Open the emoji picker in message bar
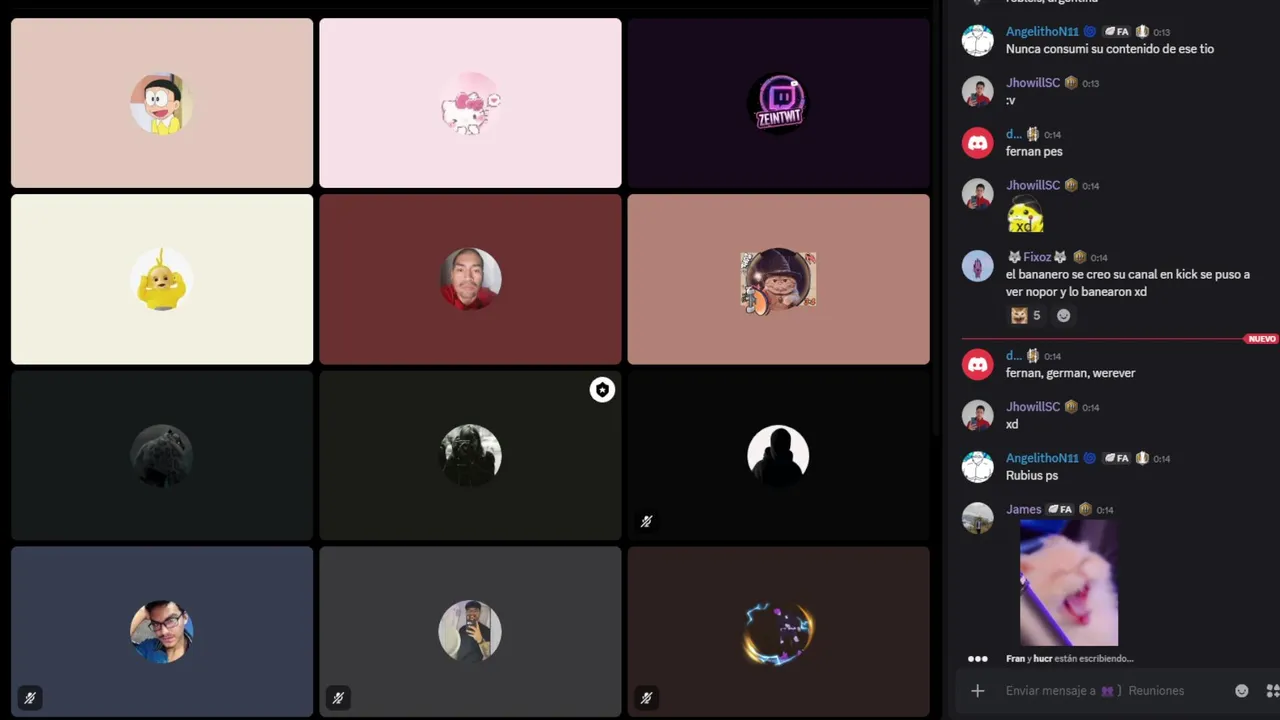Viewport: 1280px width, 720px height. point(1242,691)
